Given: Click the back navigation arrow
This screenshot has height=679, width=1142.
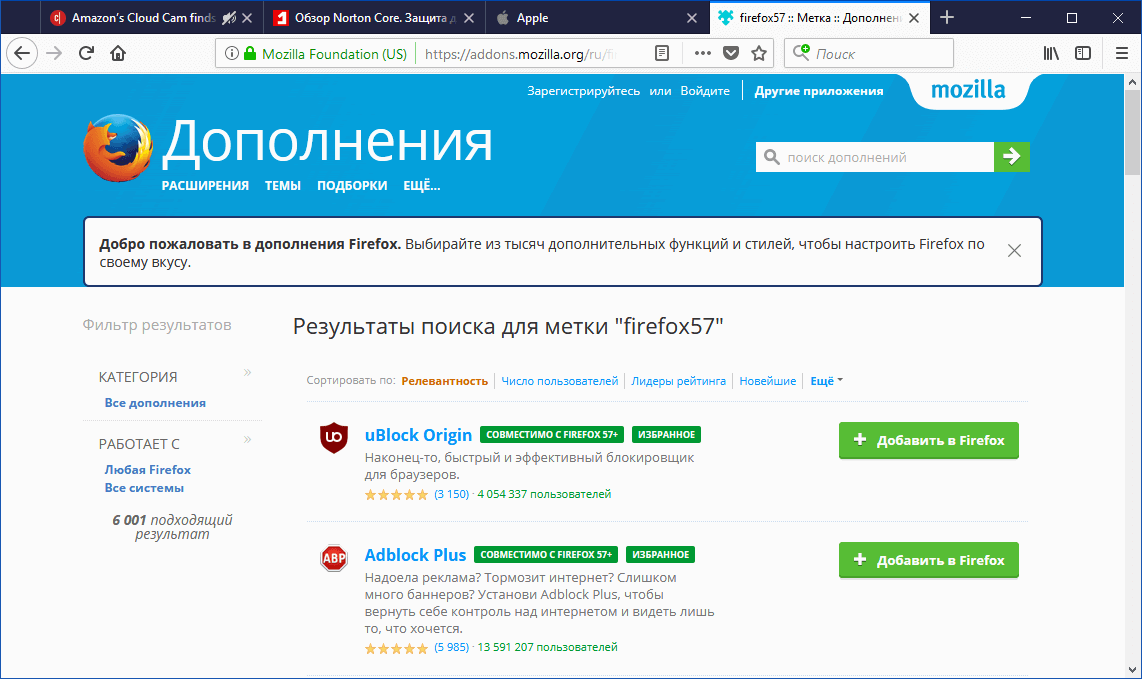Looking at the screenshot, I should [21, 53].
